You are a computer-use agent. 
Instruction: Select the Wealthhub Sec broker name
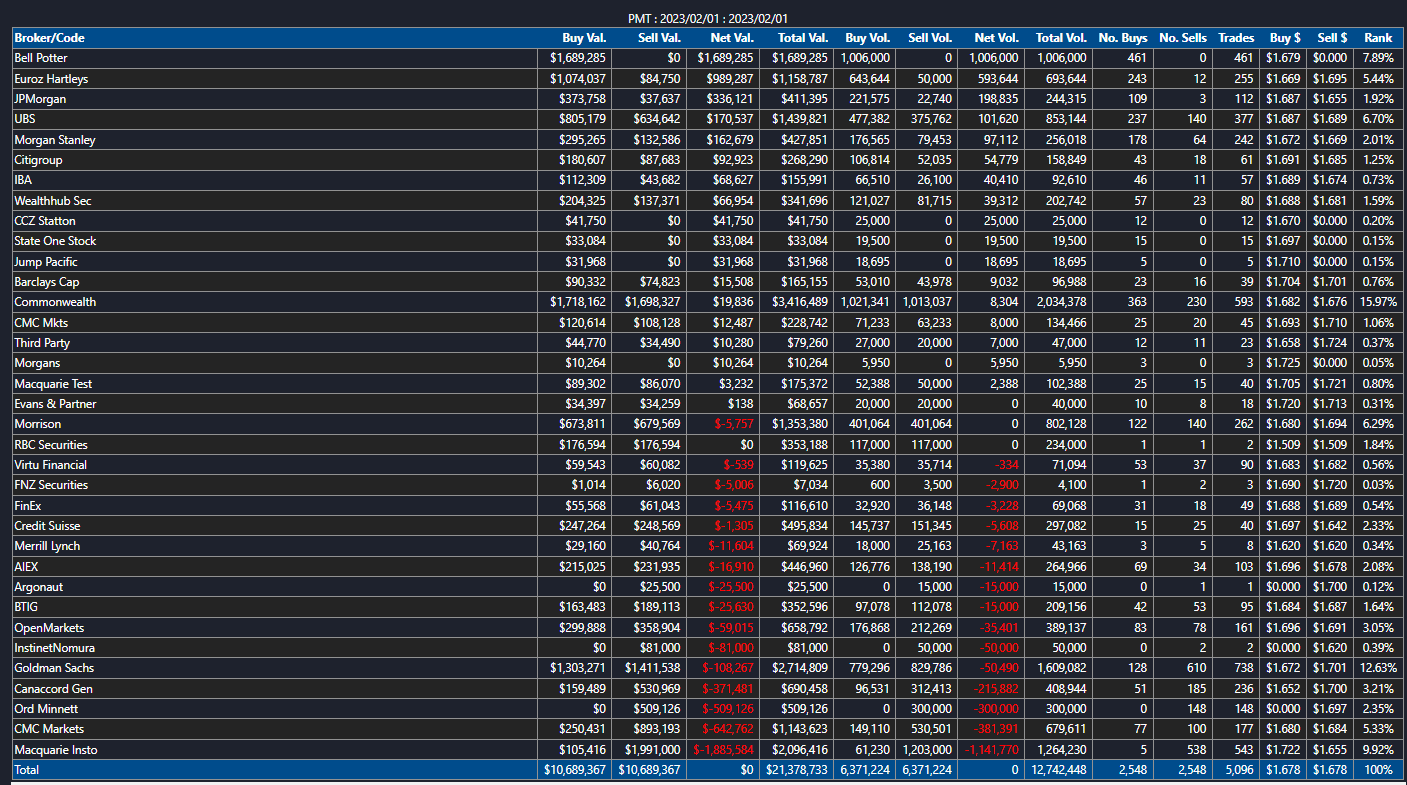53,201
